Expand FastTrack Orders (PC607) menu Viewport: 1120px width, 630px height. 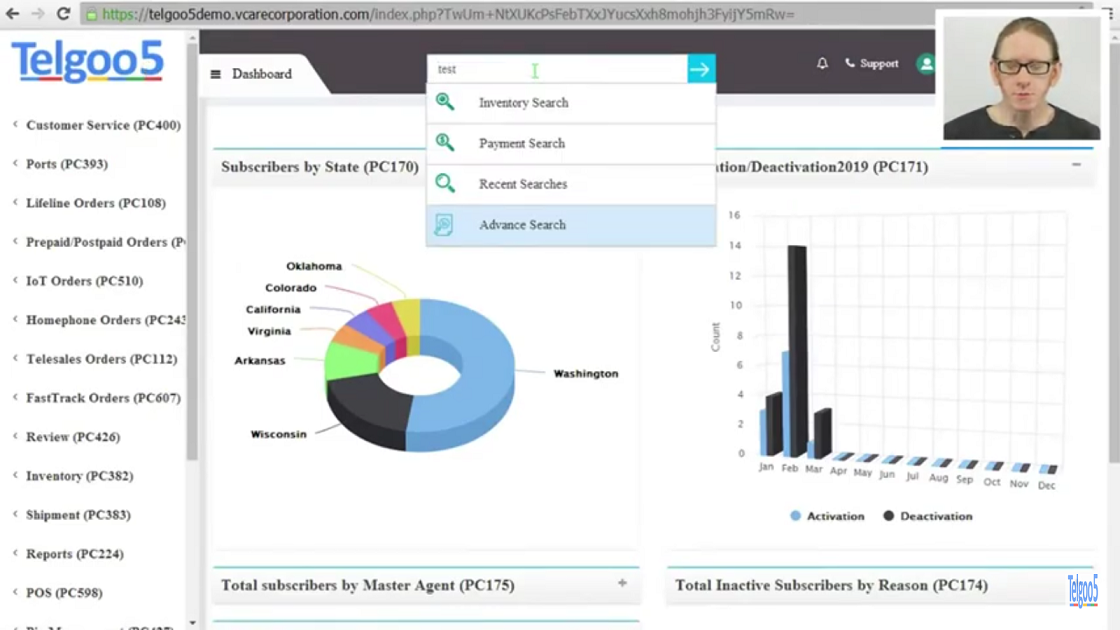(x=103, y=398)
